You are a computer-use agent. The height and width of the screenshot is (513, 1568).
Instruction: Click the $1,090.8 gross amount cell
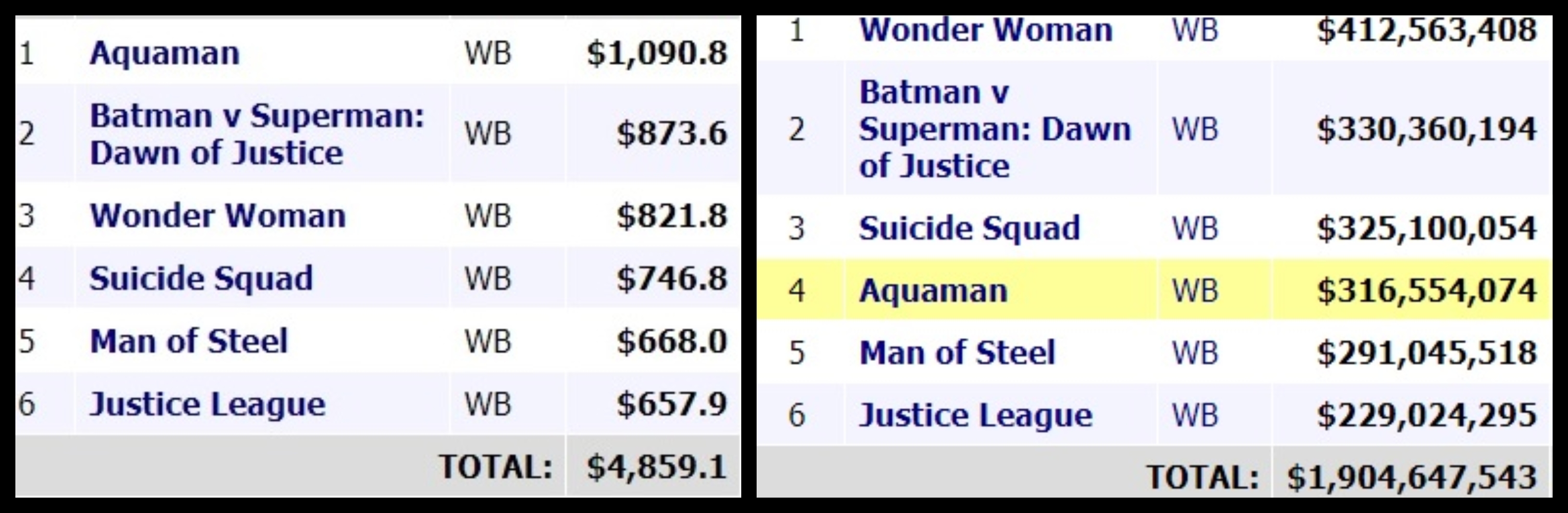[657, 53]
